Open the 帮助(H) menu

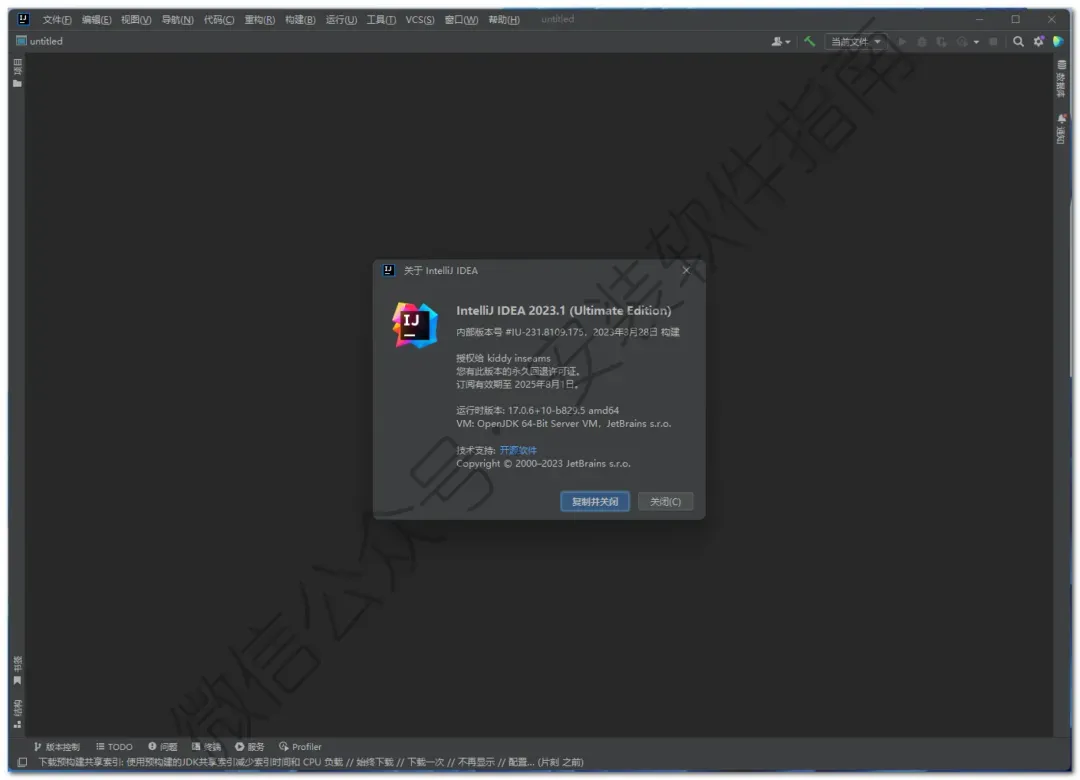tap(504, 19)
